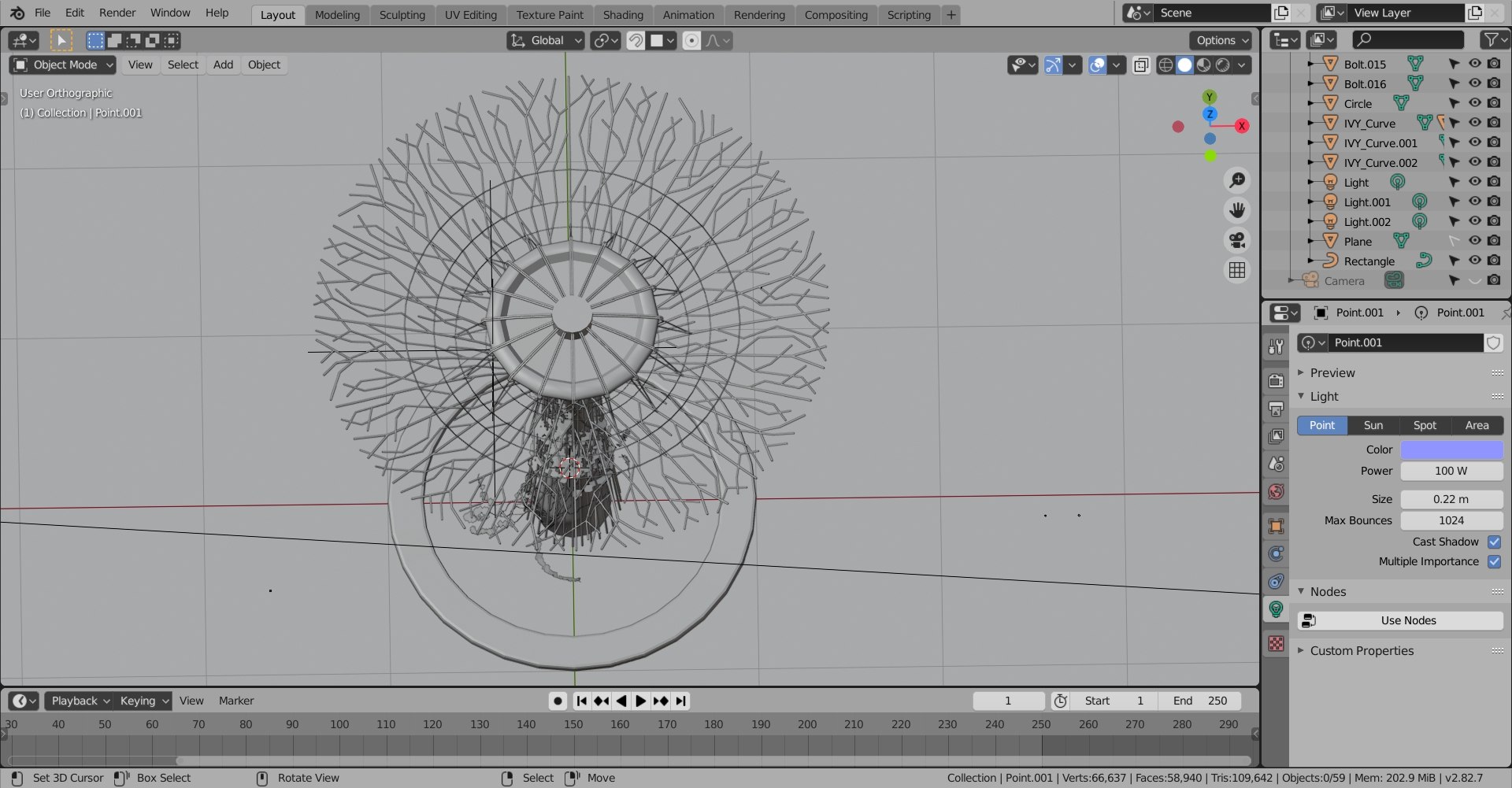
Task: Jump to end frame in timeline
Action: (681, 701)
